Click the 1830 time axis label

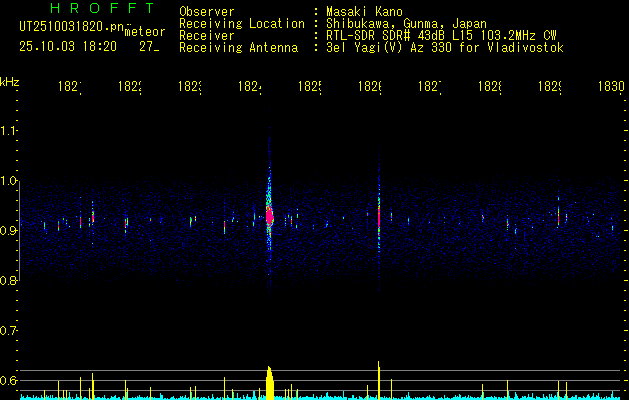(611, 86)
